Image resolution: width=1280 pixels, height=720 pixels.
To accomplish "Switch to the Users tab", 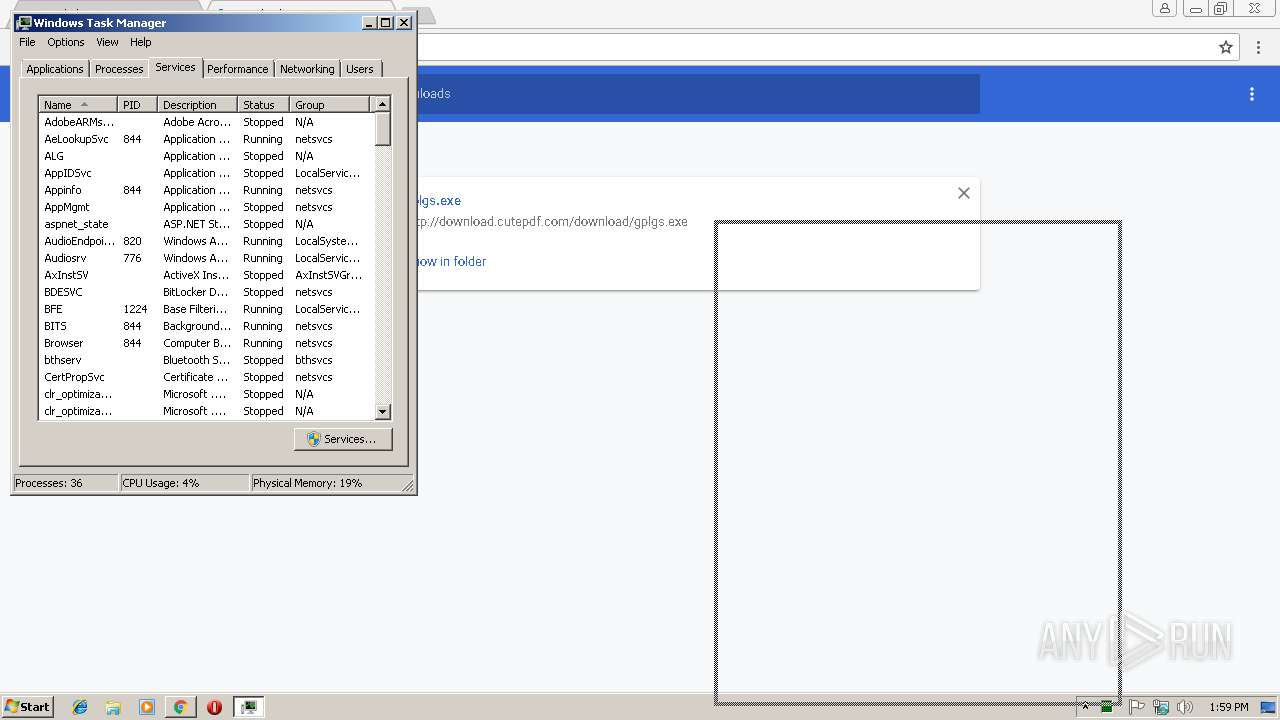I will pos(360,69).
